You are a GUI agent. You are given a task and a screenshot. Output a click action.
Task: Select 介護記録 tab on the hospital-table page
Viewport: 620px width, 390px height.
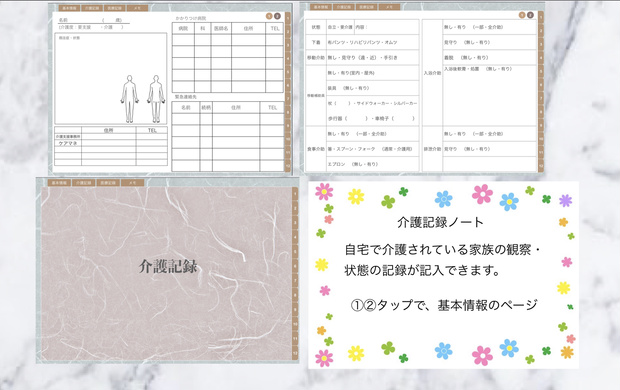click(92, 8)
